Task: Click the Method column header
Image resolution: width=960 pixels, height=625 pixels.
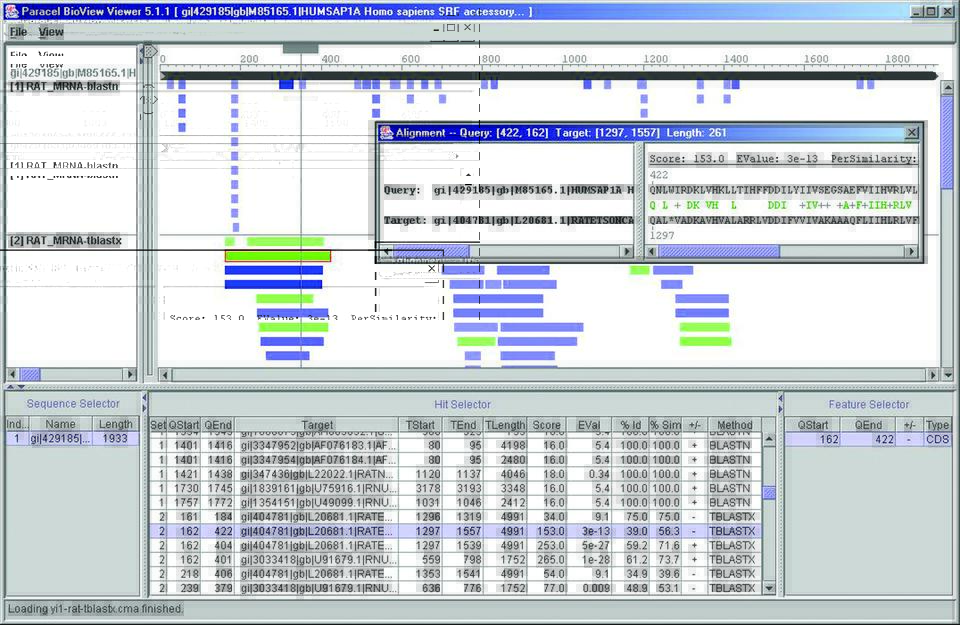Action: pyautogui.click(x=734, y=425)
